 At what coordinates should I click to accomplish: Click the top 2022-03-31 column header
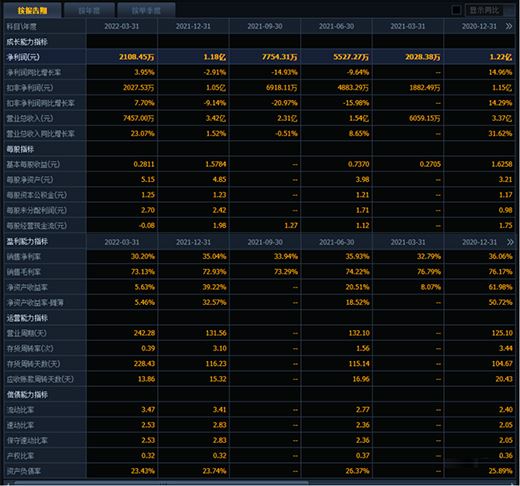pos(122,26)
